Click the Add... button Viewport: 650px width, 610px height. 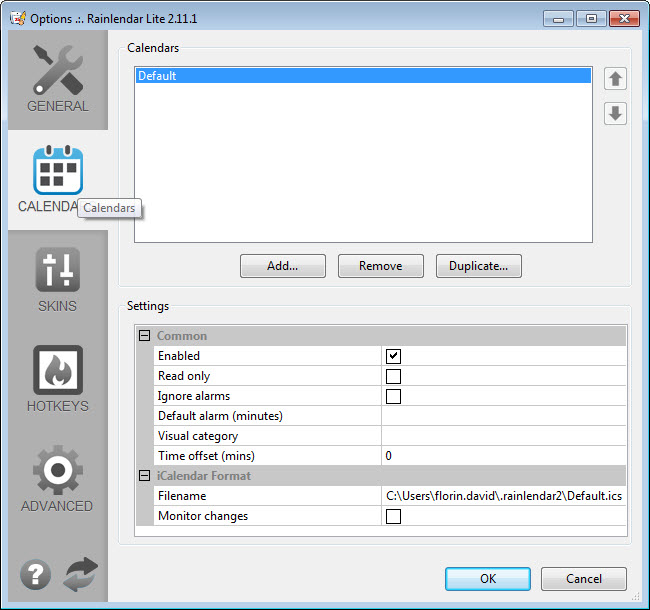tap(283, 266)
